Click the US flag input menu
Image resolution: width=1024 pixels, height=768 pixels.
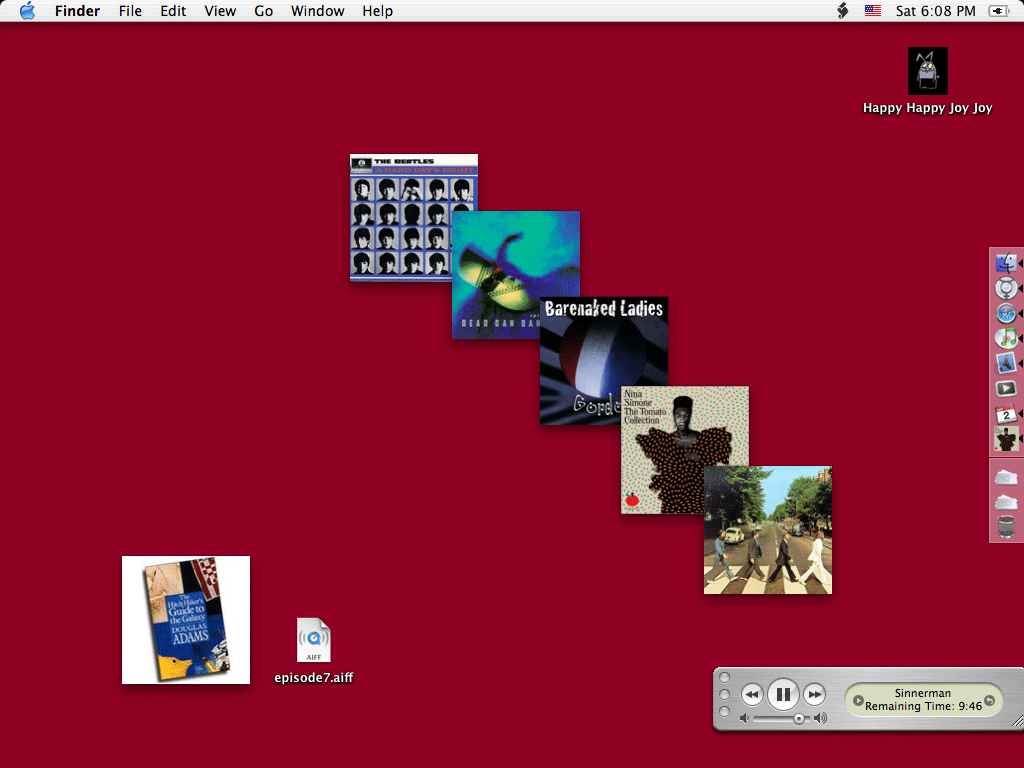coord(872,10)
